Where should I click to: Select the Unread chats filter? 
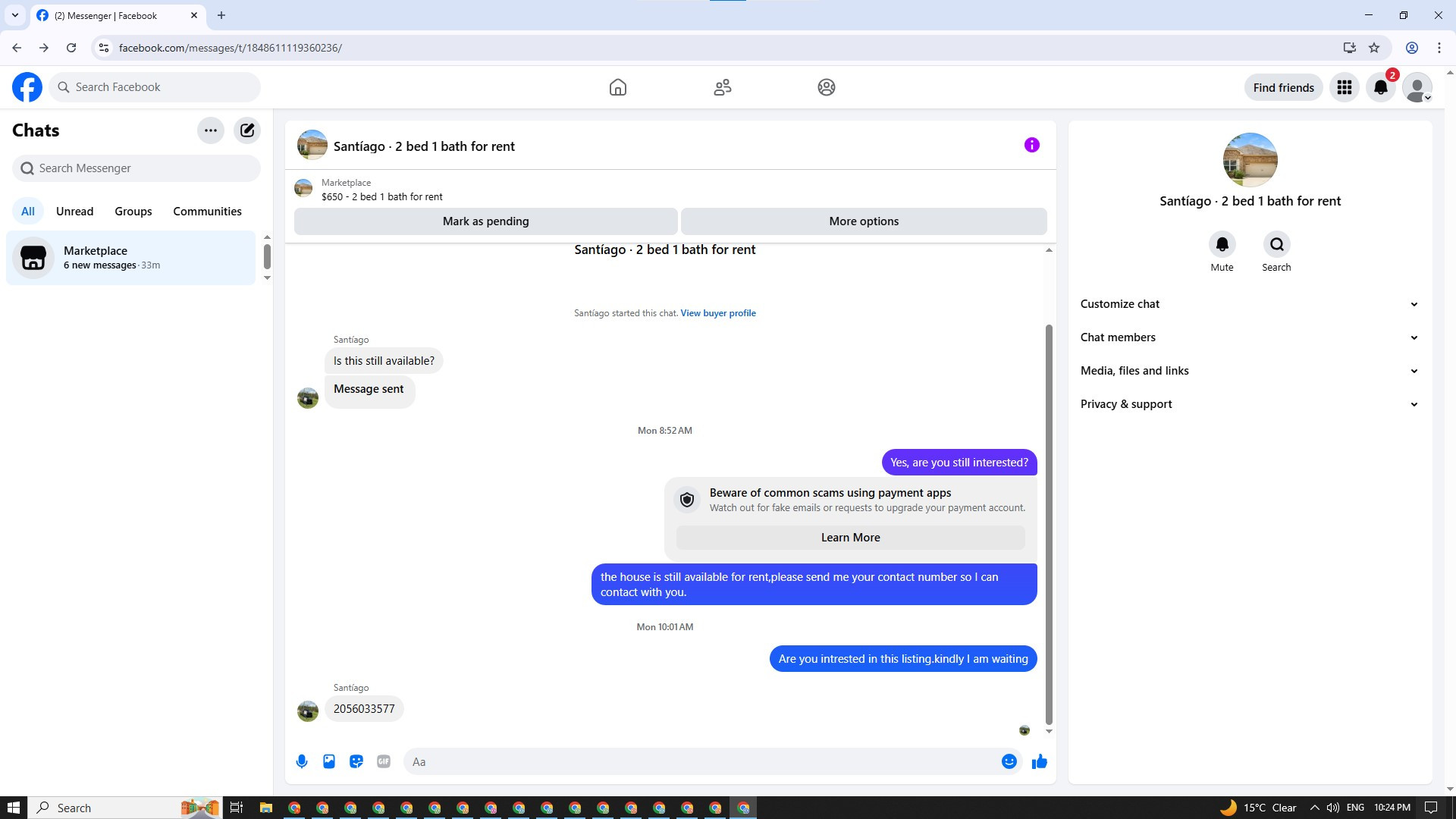(74, 212)
